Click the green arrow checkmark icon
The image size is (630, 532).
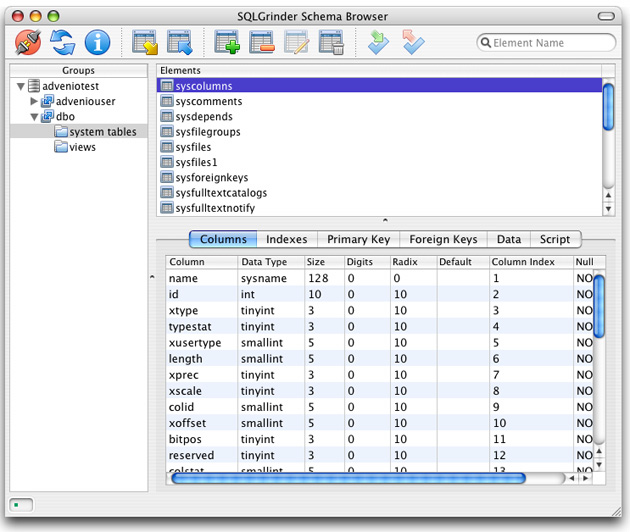pyautogui.click(x=378, y=42)
